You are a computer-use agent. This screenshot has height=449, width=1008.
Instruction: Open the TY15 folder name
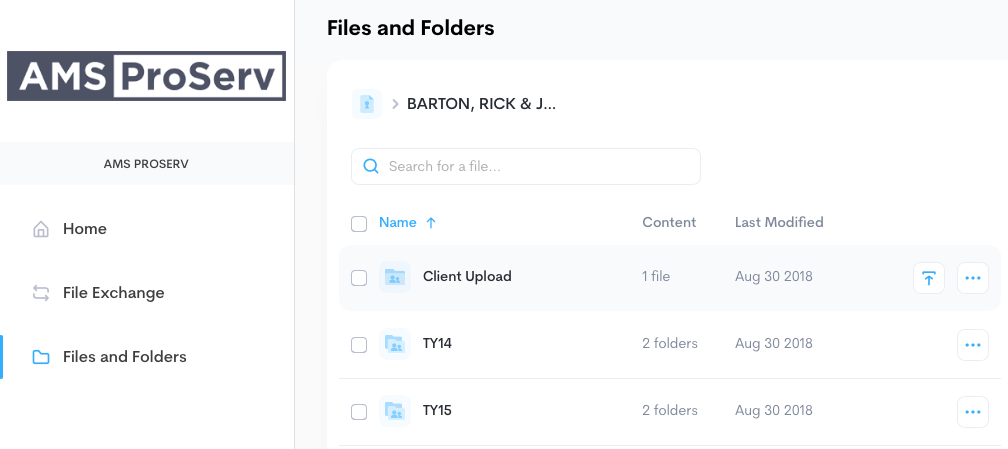tap(437, 410)
